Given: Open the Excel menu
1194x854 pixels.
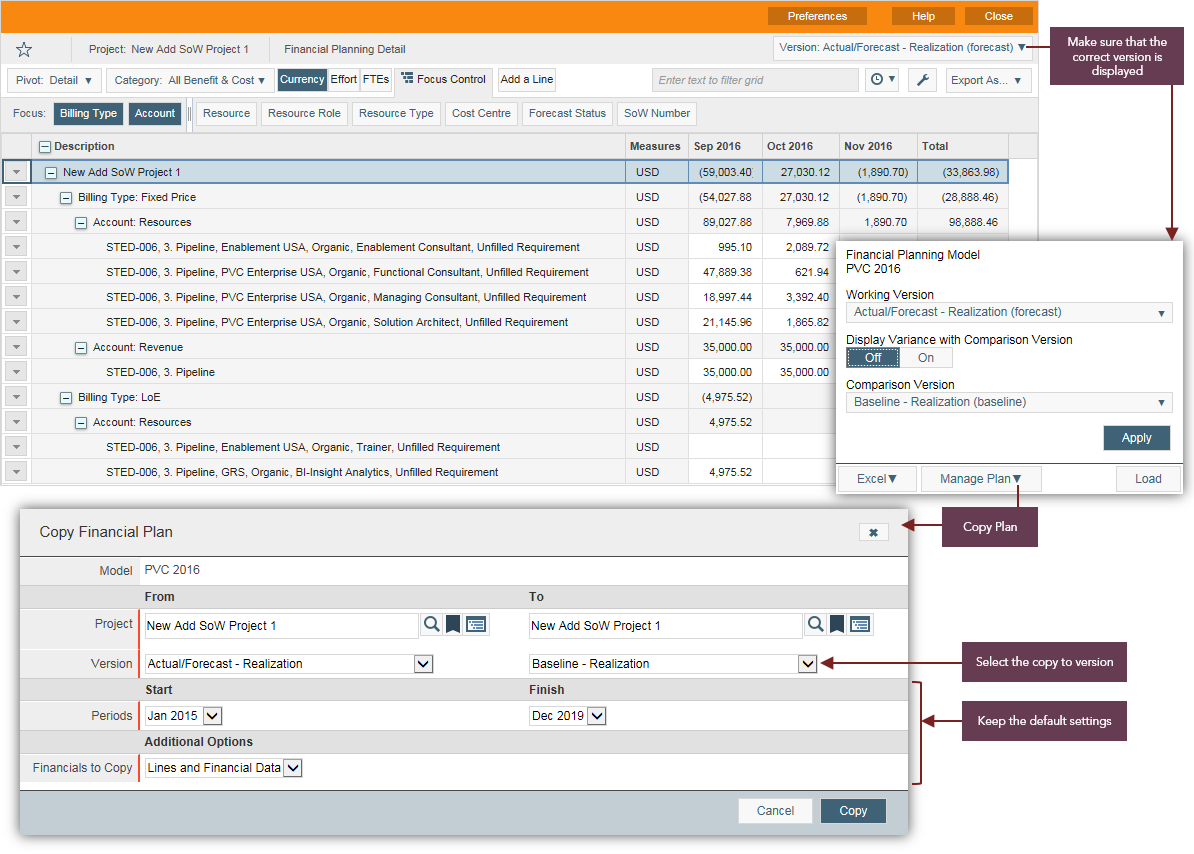Looking at the screenshot, I should (876, 479).
